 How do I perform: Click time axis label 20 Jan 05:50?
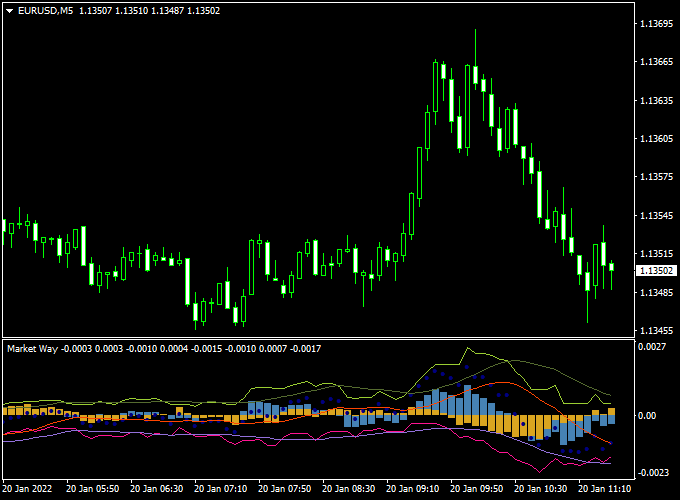coord(92,489)
